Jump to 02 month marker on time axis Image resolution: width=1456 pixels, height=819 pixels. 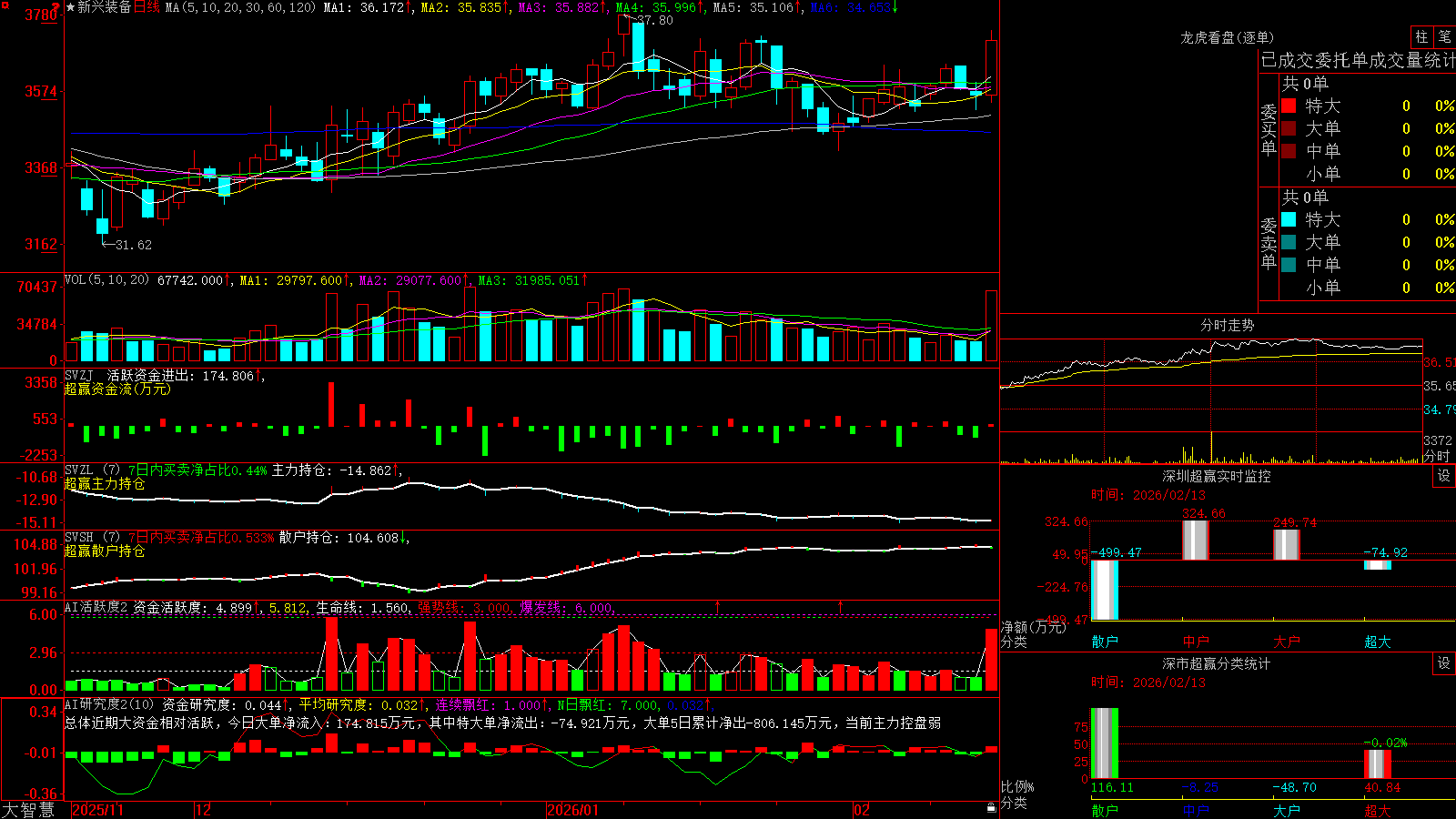(862, 810)
